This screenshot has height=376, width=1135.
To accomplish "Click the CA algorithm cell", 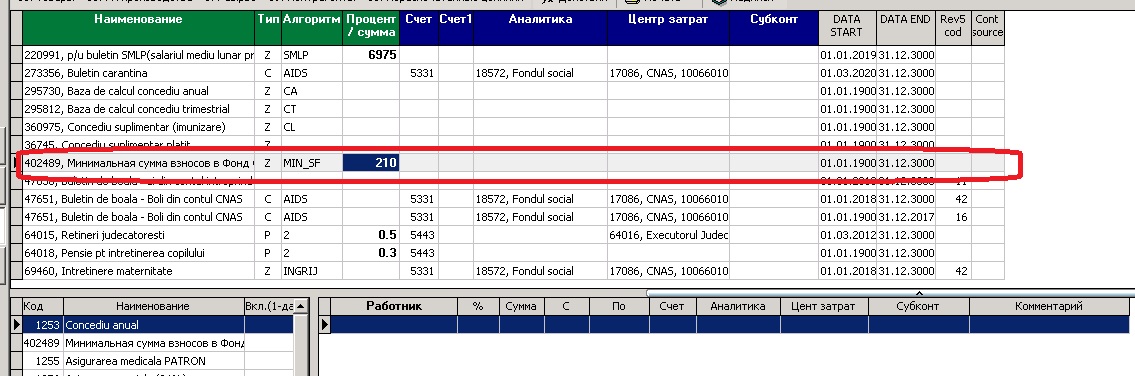I will [x=311, y=91].
